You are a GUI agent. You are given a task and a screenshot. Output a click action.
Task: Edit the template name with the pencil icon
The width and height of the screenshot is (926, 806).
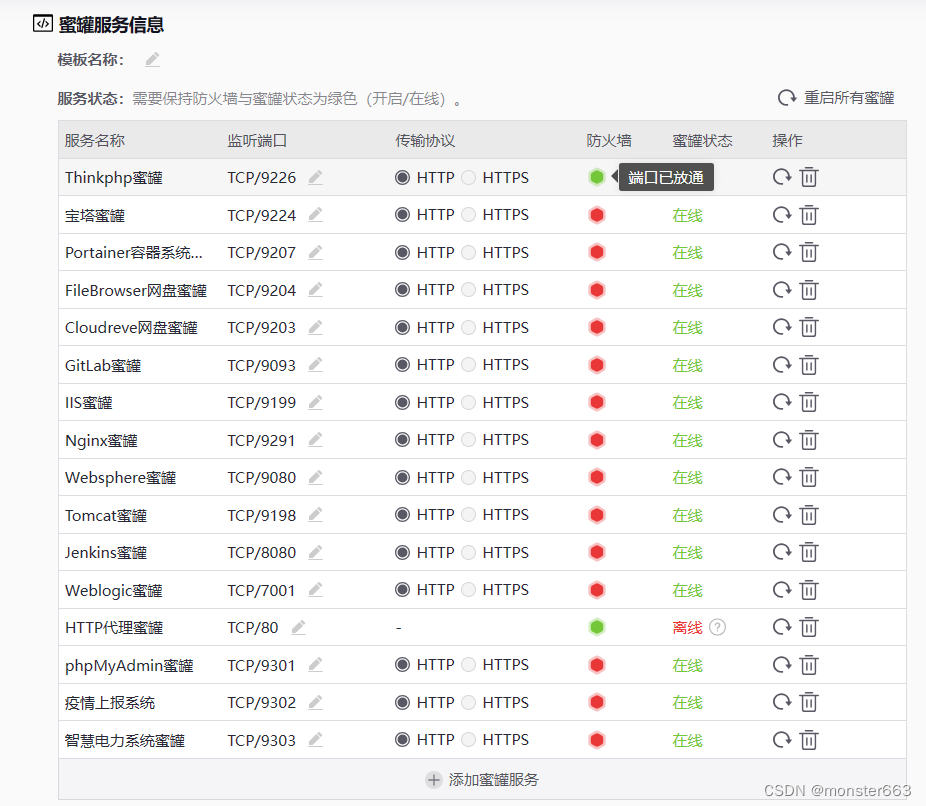click(152, 60)
